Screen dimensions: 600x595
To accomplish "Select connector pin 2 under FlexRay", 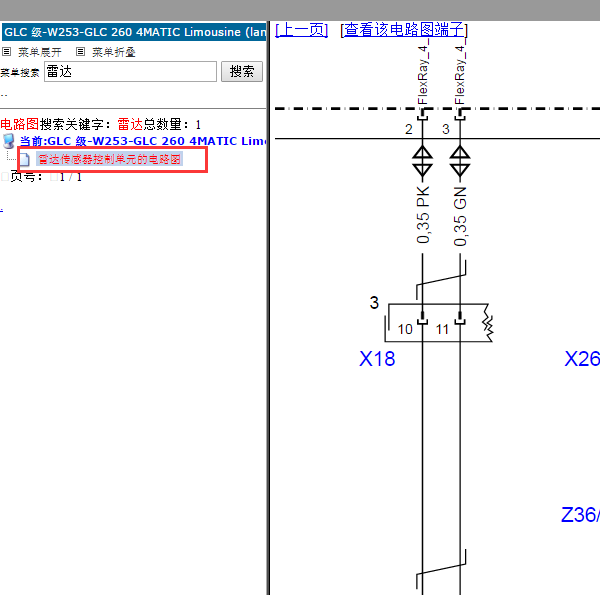I will (x=409, y=129).
